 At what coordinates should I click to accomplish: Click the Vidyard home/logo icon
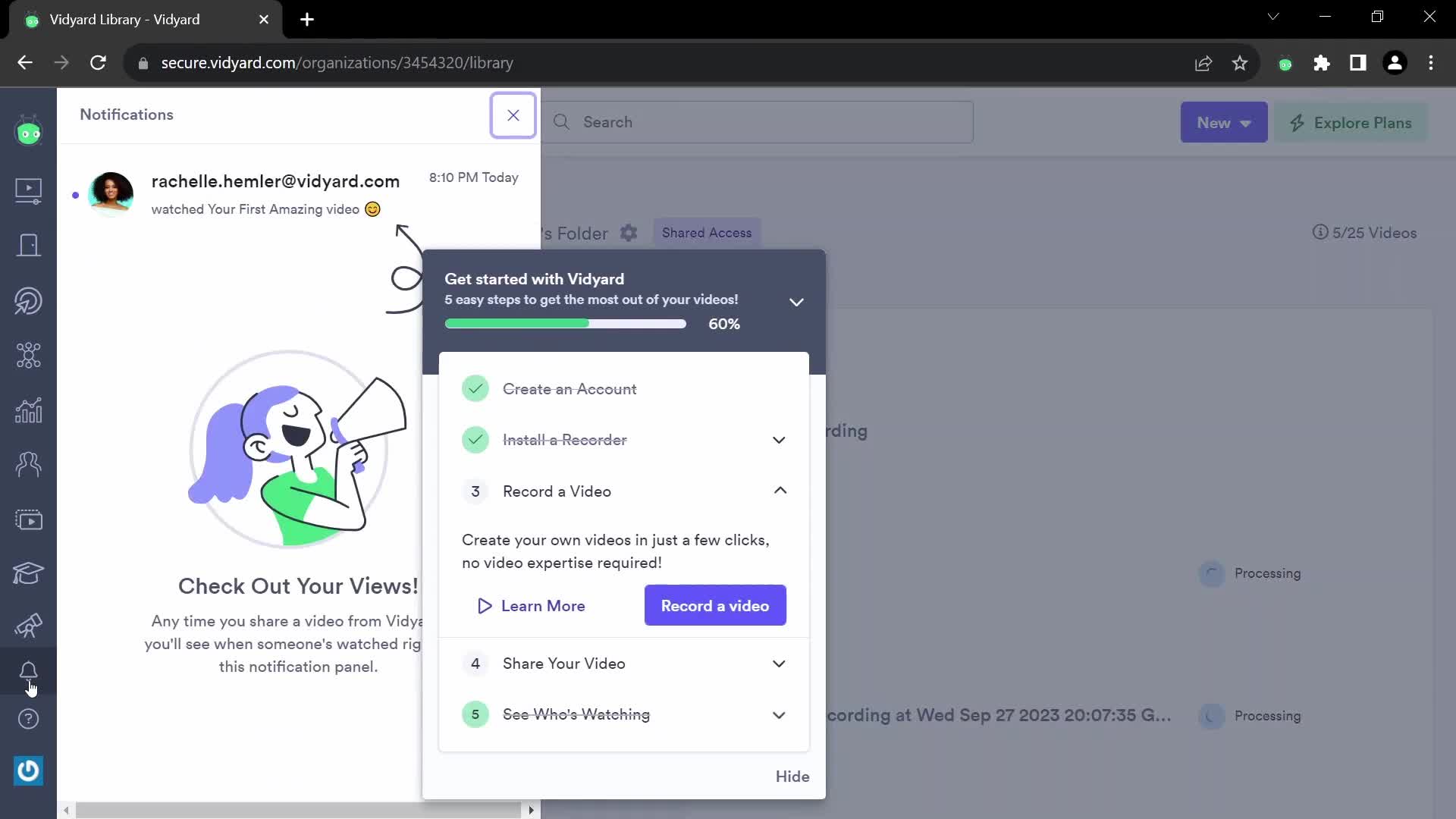tap(28, 131)
